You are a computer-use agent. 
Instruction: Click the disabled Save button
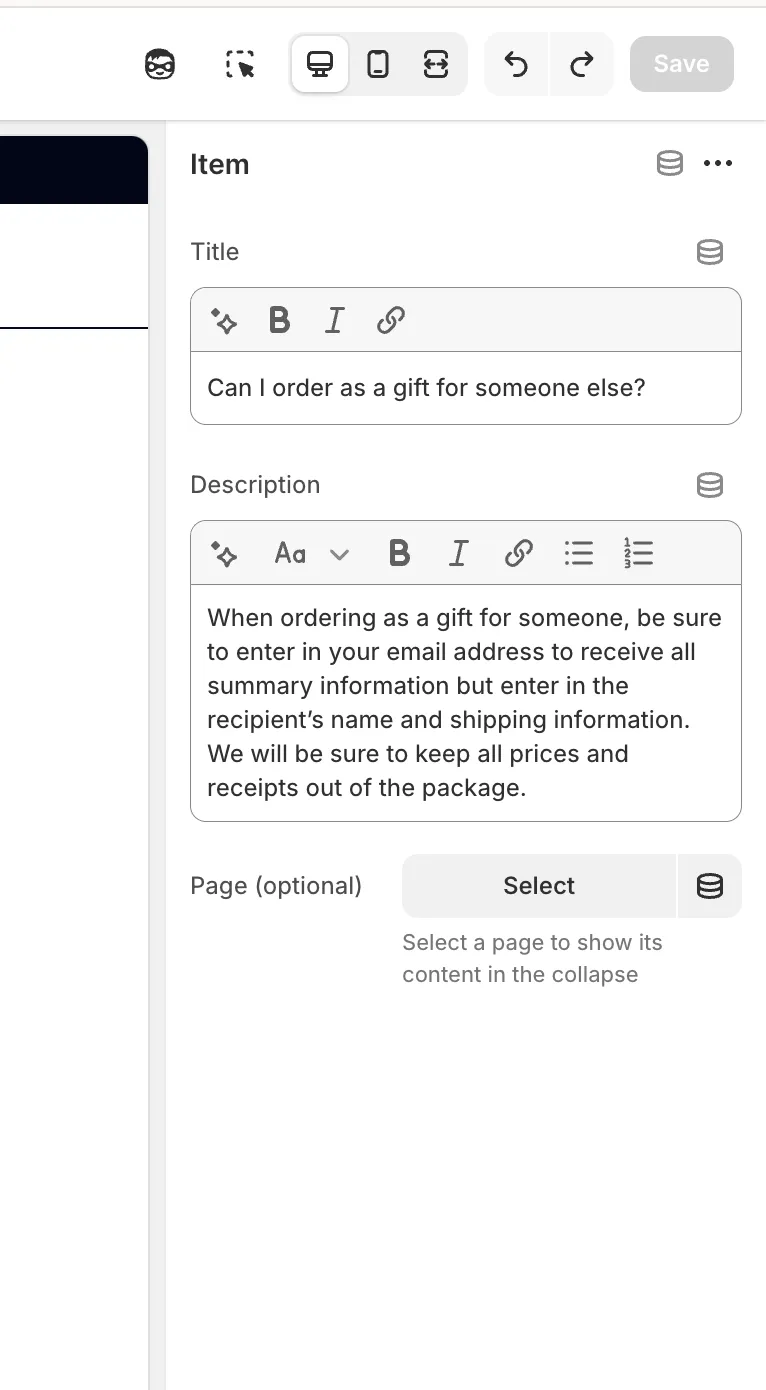(681, 63)
